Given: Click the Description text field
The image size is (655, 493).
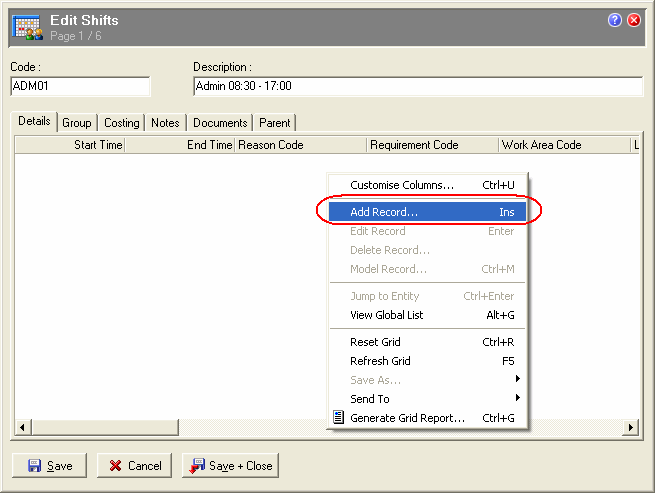Looking at the screenshot, I should point(417,87).
